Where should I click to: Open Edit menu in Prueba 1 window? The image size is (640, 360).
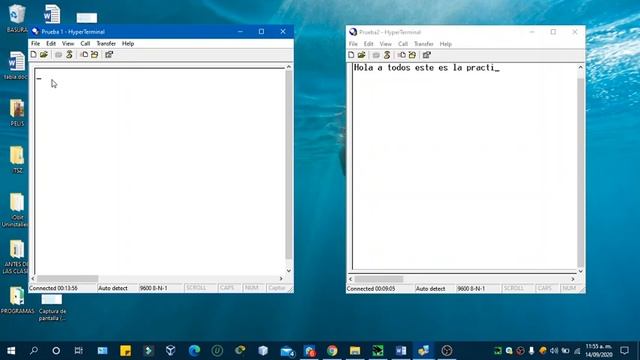(51, 43)
